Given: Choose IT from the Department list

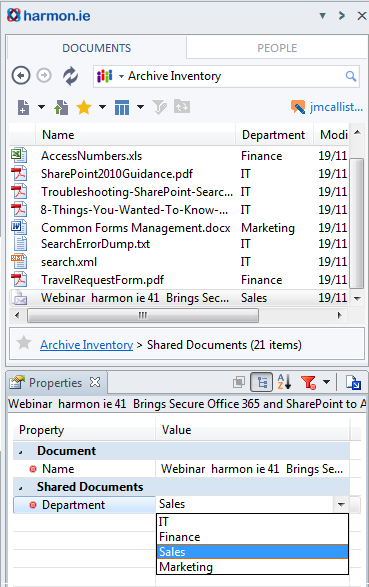Looking at the screenshot, I should click(252, 521).
